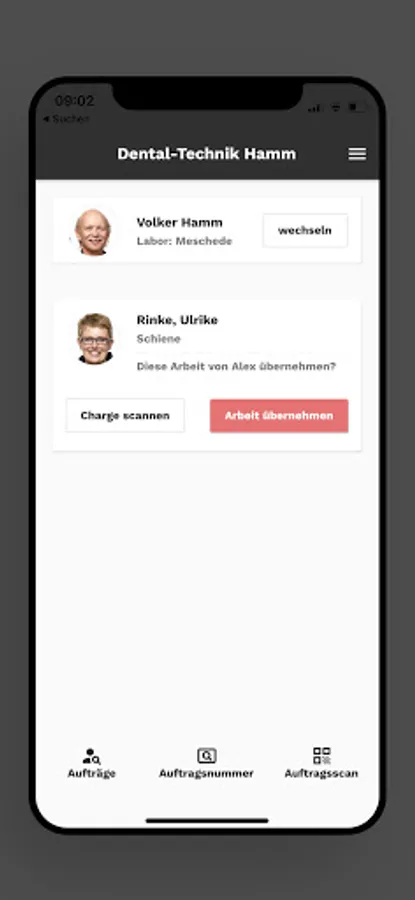The image size is (415, 900).
Task: Switch to the Auftragsnummer tab label
Action: coord(207,773)
